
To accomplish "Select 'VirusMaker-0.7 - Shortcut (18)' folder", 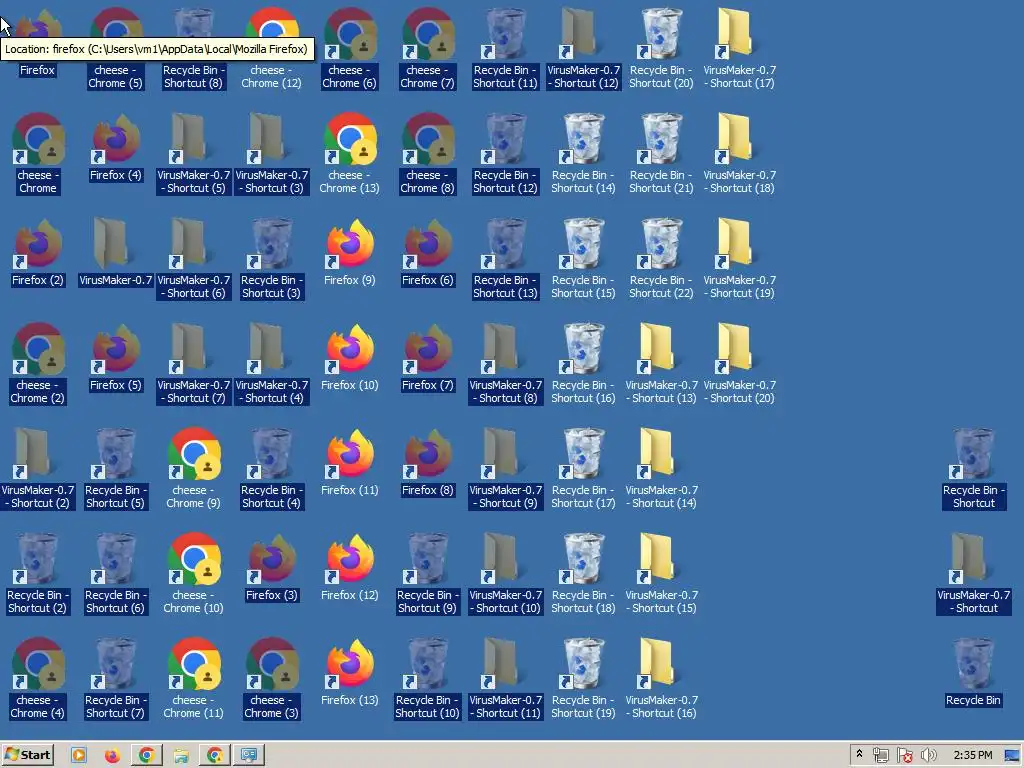I will pyautogui.click(x=739, y=154).
